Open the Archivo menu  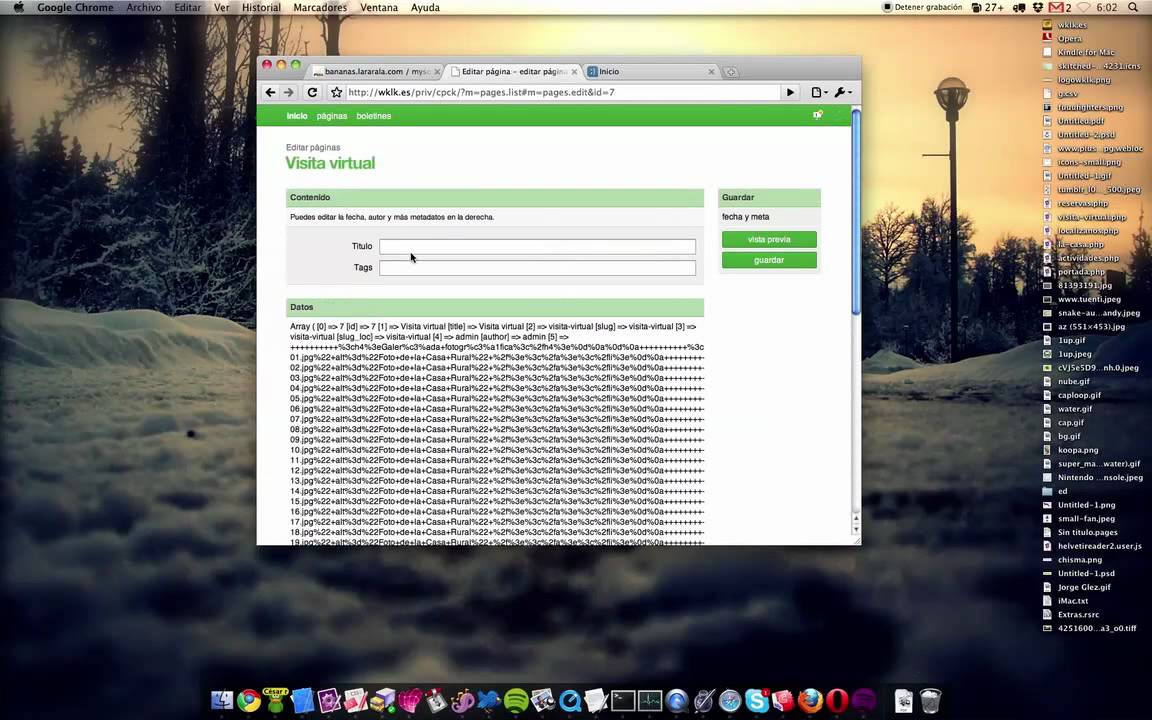[144, 7]
